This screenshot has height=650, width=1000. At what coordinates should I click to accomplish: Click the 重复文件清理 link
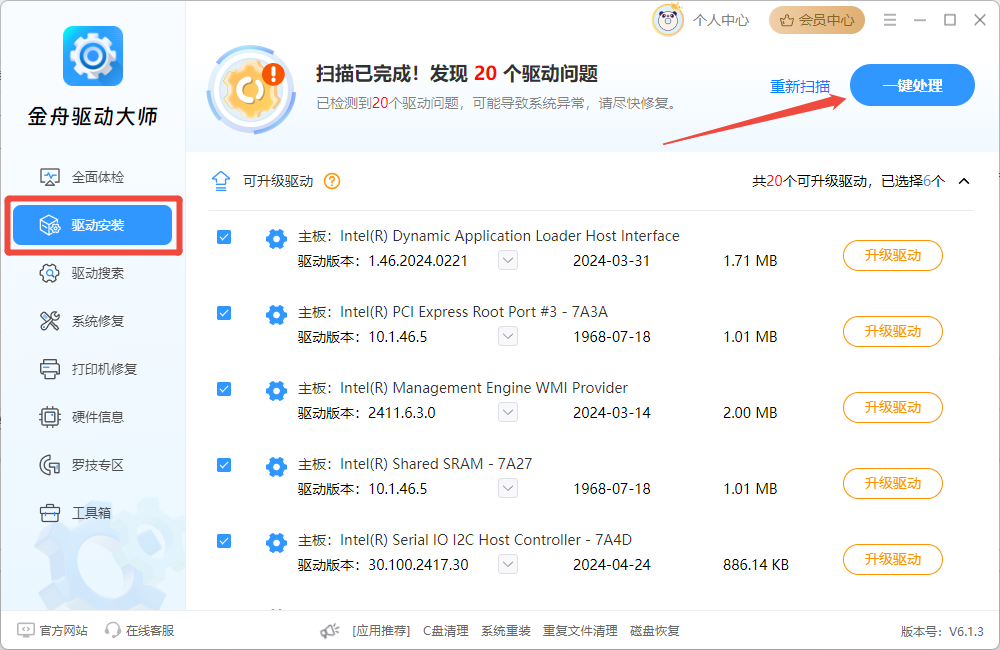[x=580, y=631]
